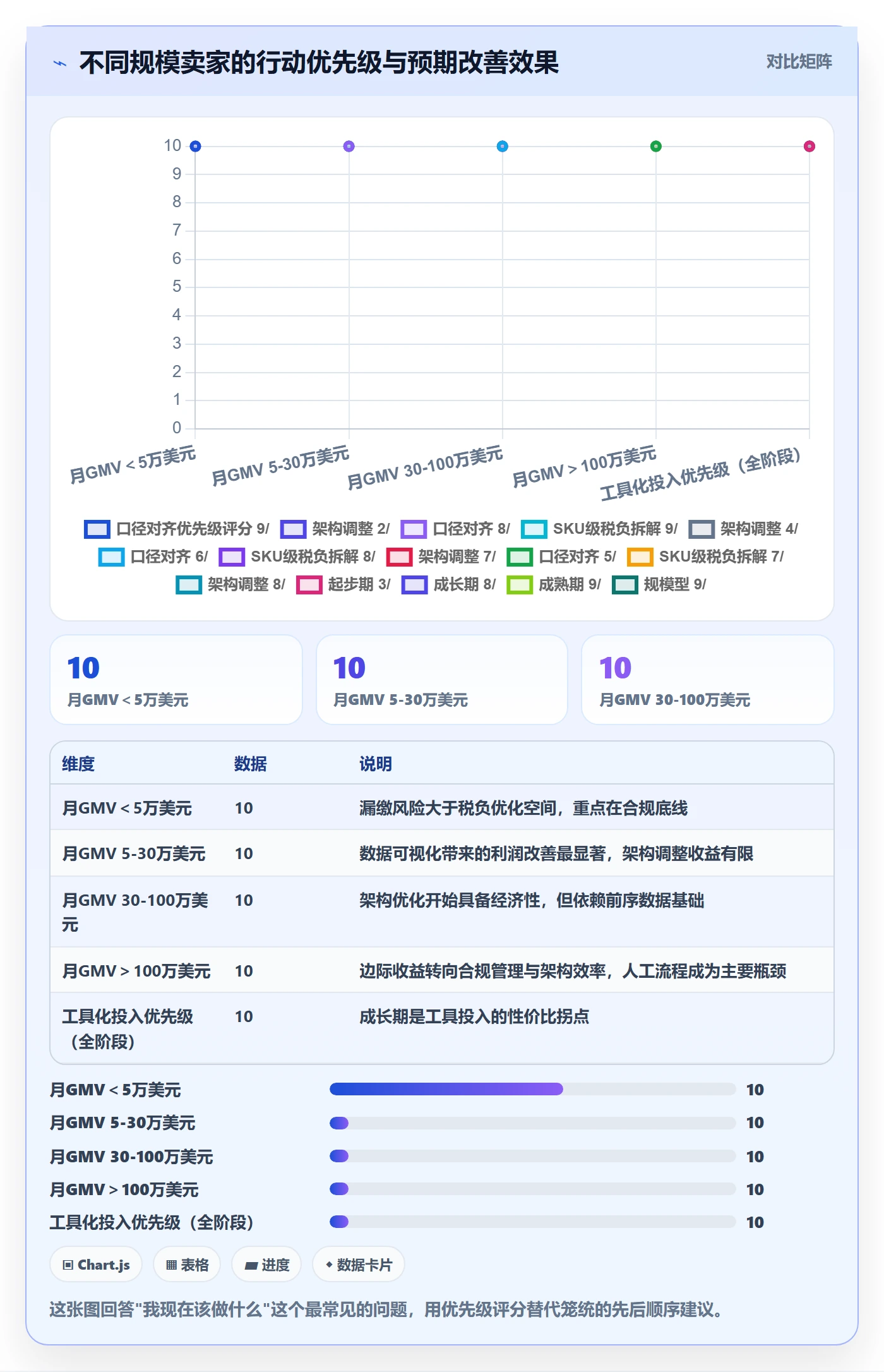Select the Chart.js tag

click(96, 1265)
